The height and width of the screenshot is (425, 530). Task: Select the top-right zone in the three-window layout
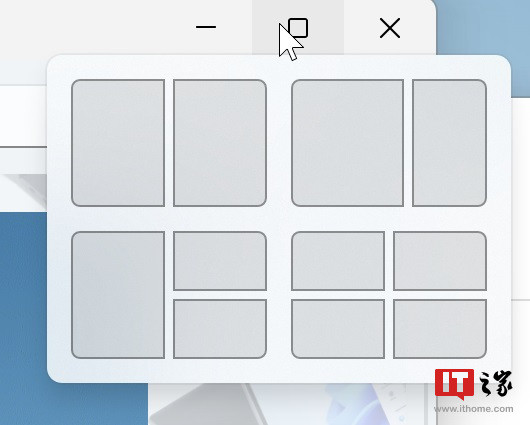(220, 261)
